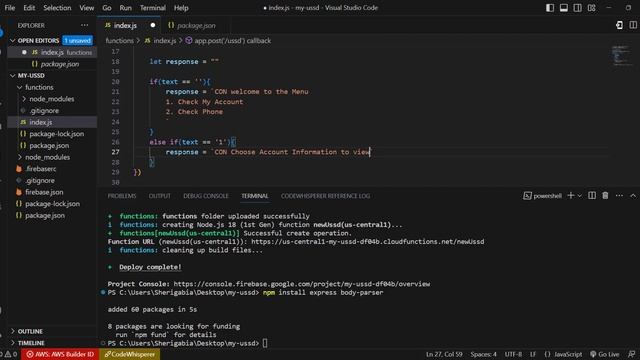
Task: Open Customize Layout icon
Action: click(x=591, y=8)
